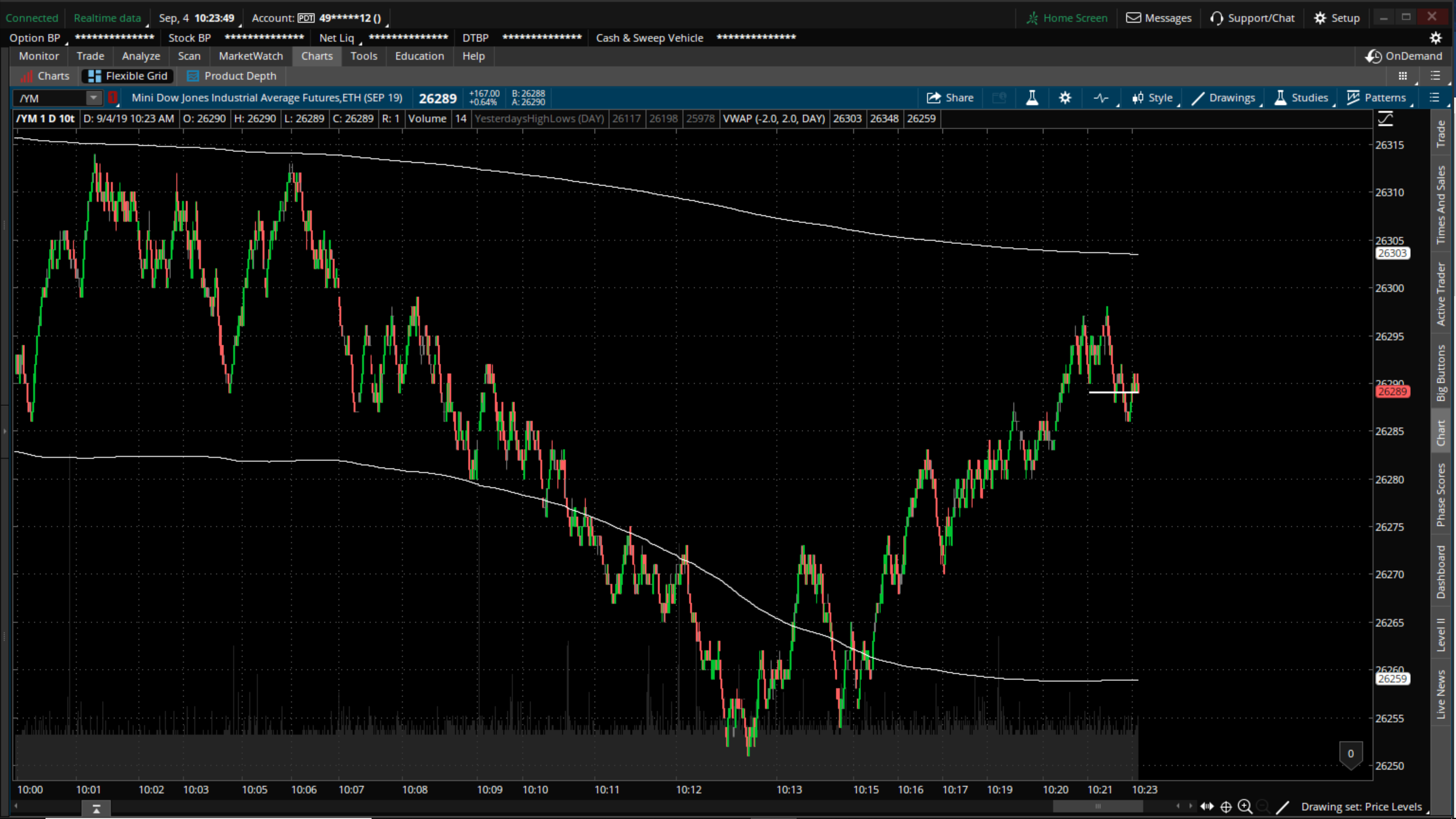Click the expand time axis arrows icon
The image size is (1456, 819).
click(1207, 806)
